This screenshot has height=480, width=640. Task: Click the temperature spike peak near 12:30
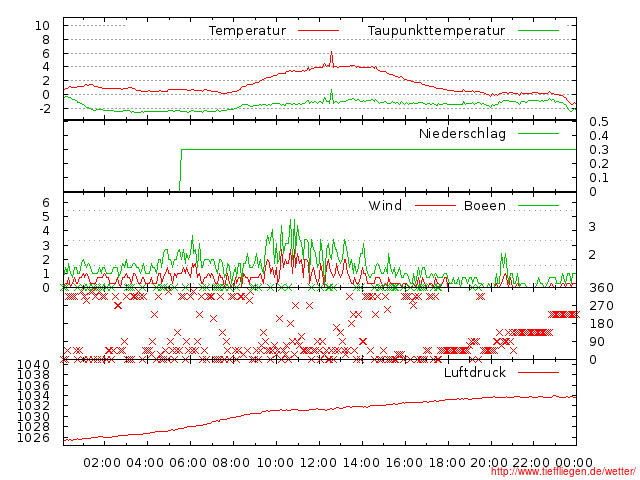331,52
